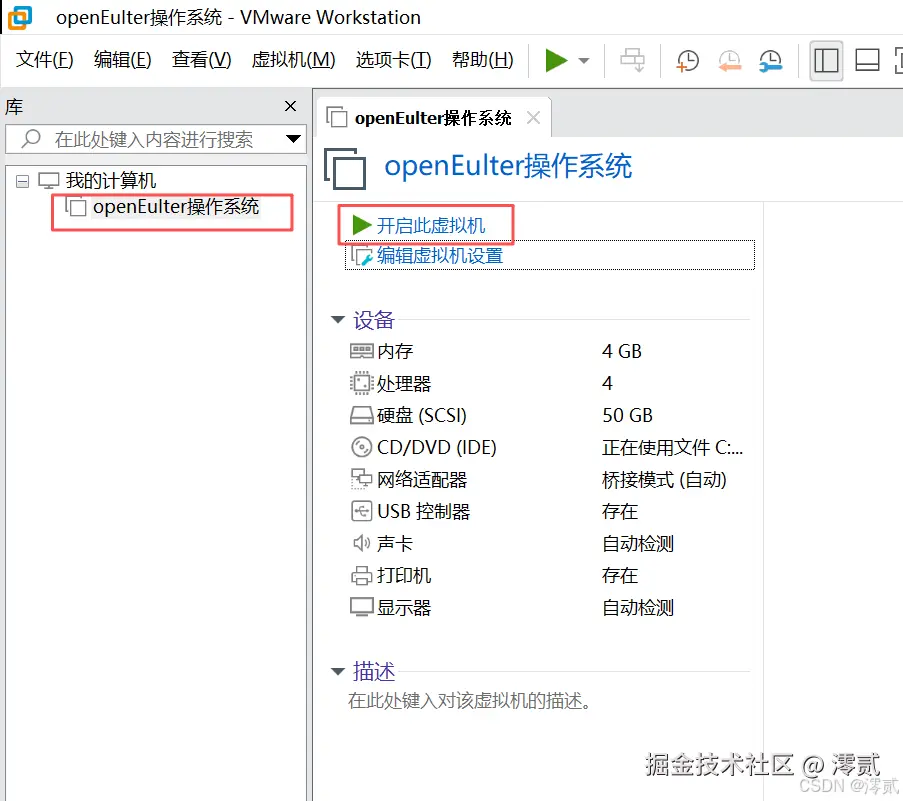Click the speaker icon beside 声卡

[362, 543]
